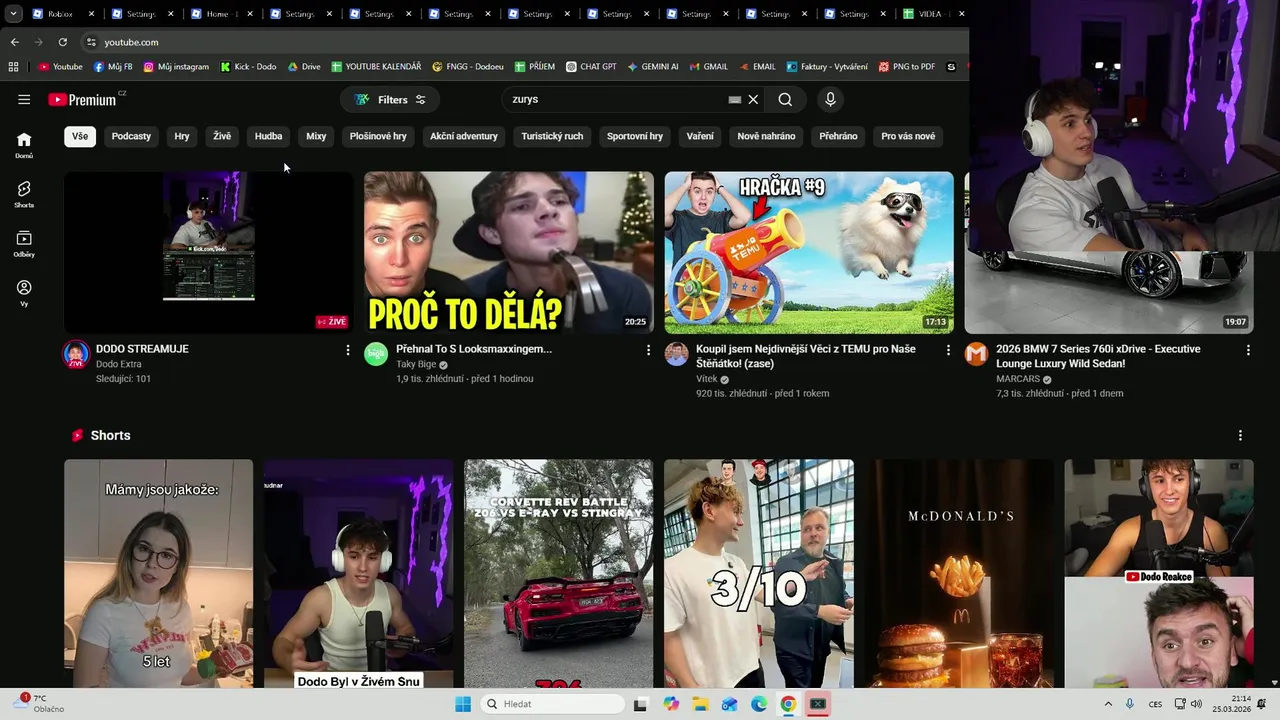Open the PROČ TO DĚLÁ video thumbnail
The width and height of the screenshot is (1280, 720).
509,252
